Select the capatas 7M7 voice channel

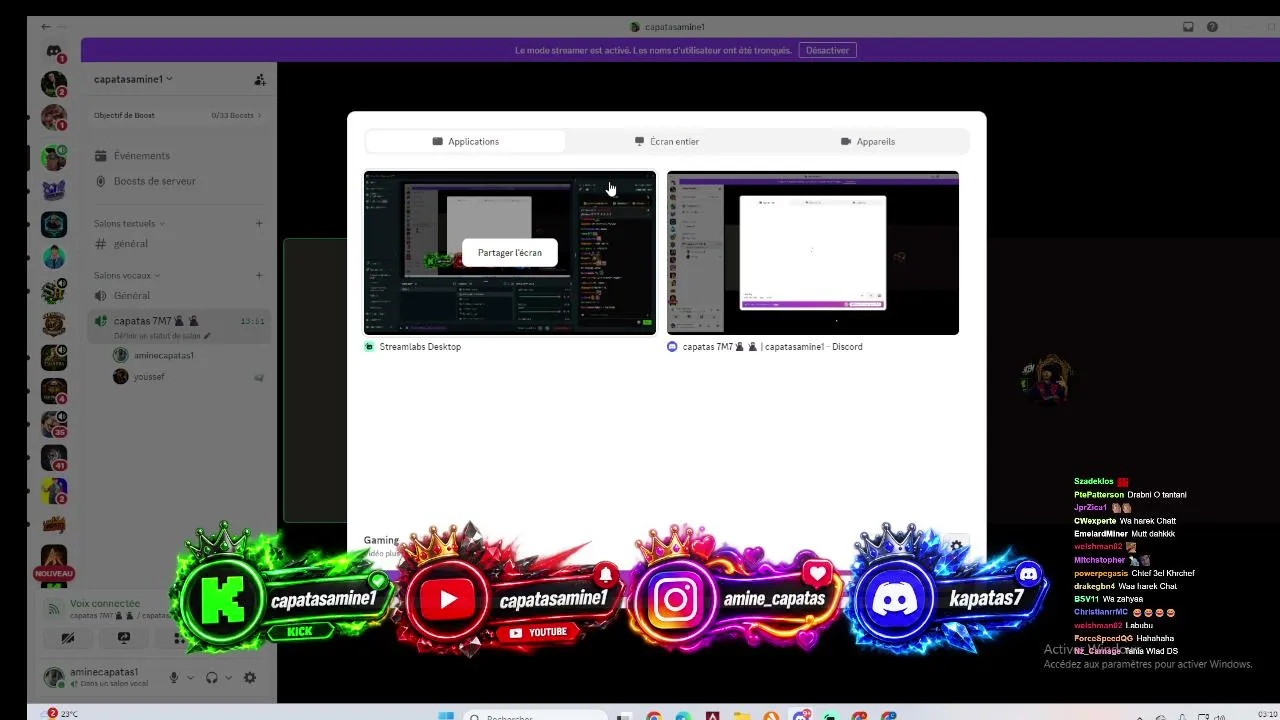tap(178, 326)
